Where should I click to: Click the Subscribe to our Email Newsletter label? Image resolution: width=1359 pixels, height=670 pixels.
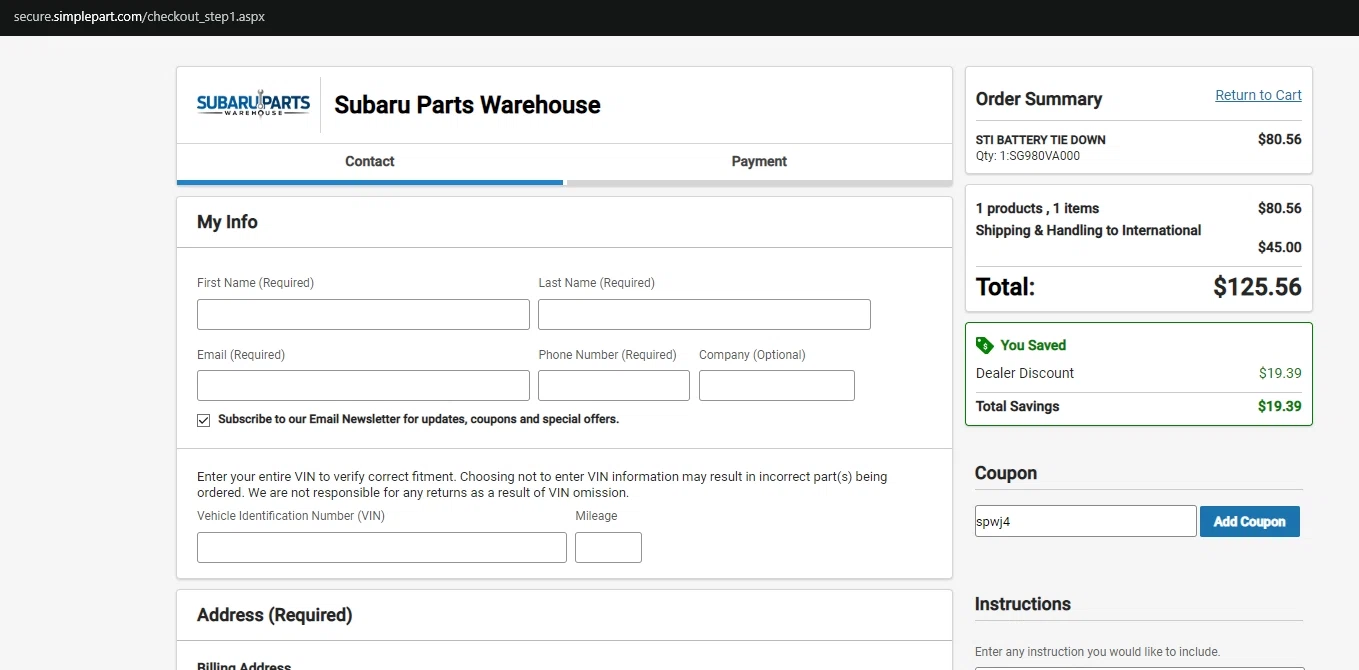(418, 420)
